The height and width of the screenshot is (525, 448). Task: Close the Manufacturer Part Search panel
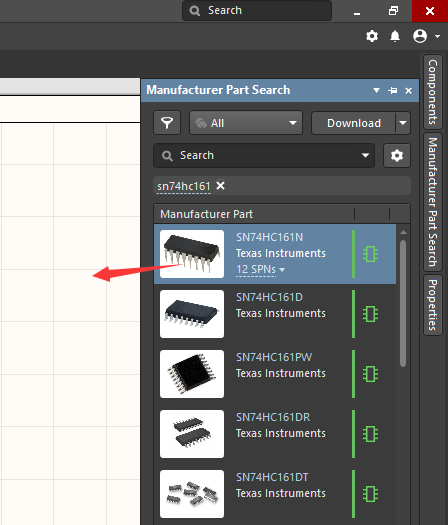pos(408,90)
